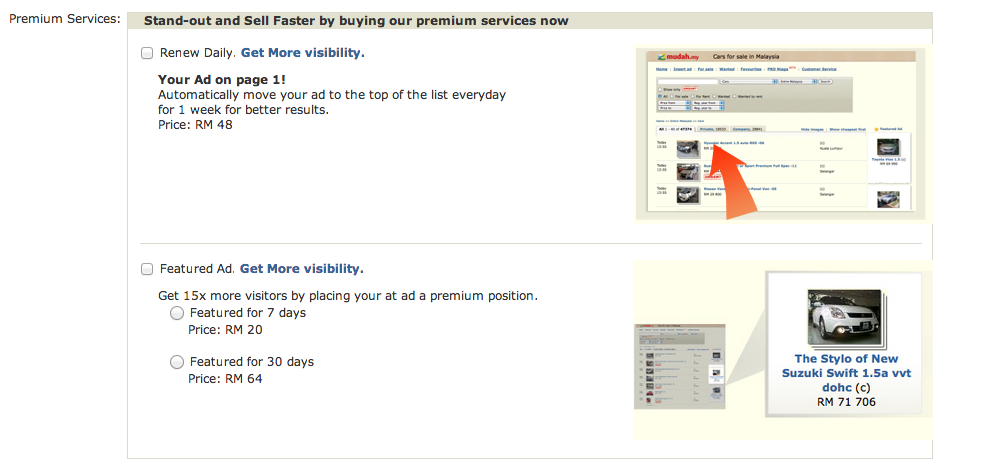Click the Toyota Vios featured car image
This screenshot has width=983, height=476.
(888, 147)
